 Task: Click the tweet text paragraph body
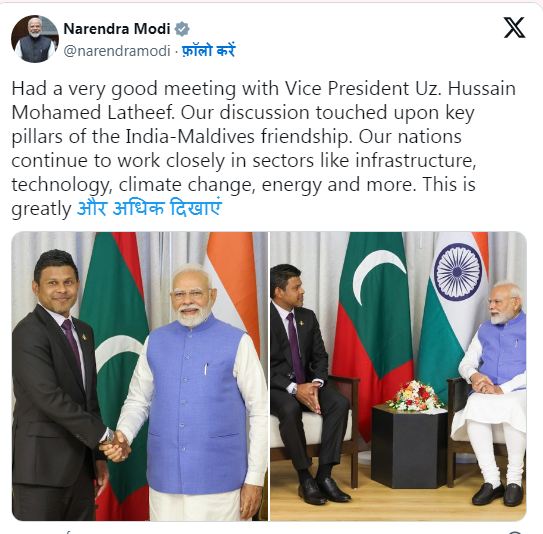pyautogui.click(x=264, y=149)
